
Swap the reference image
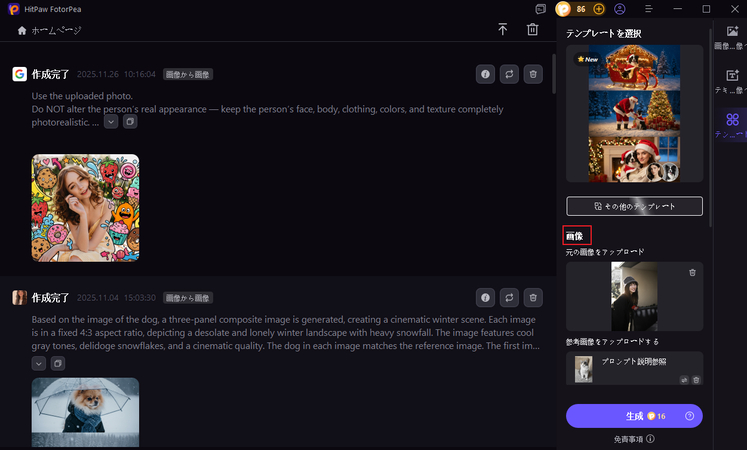[x=684, y=380]
